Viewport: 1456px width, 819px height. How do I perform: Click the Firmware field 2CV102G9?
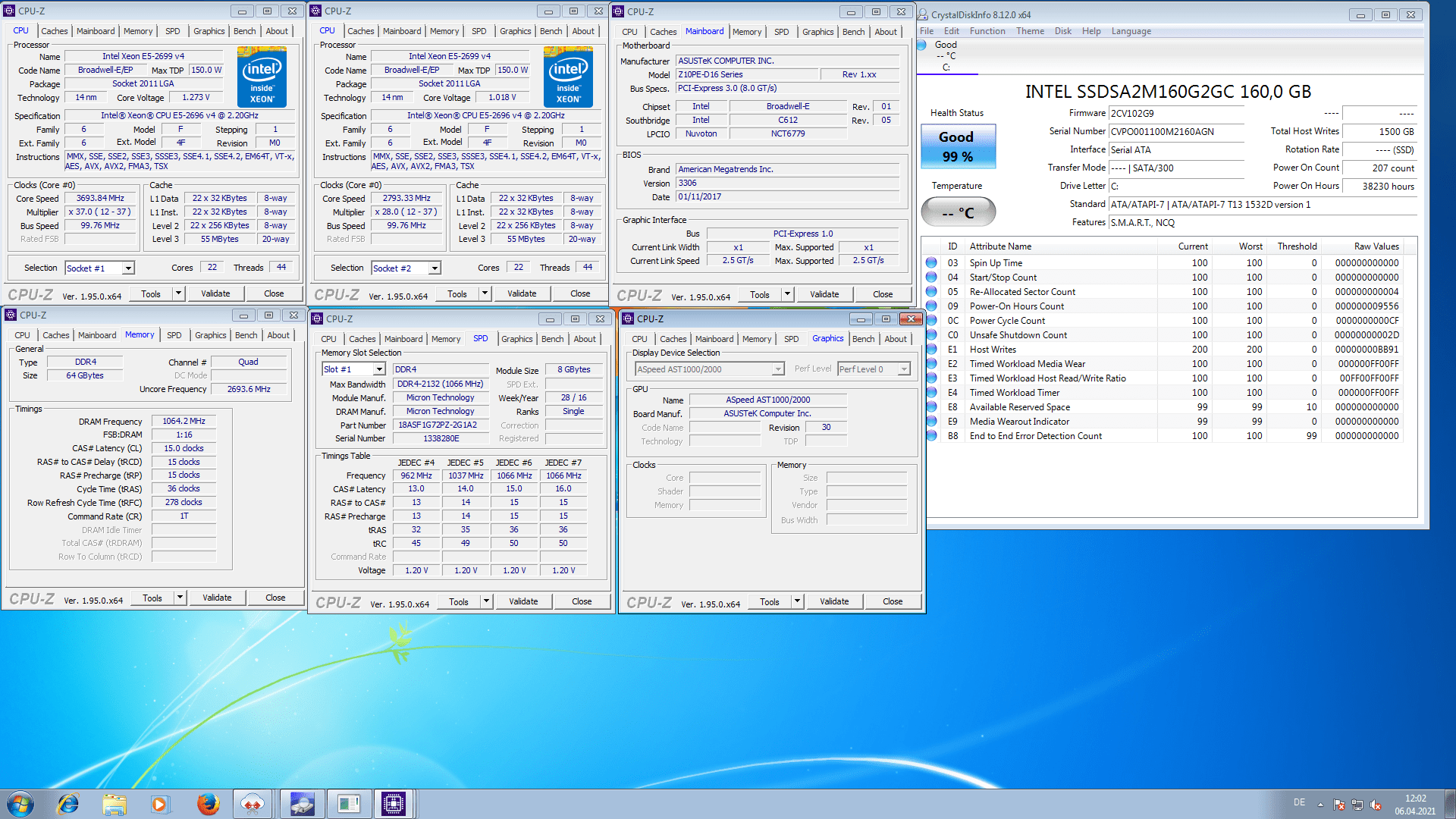[x=1176, y=114]
